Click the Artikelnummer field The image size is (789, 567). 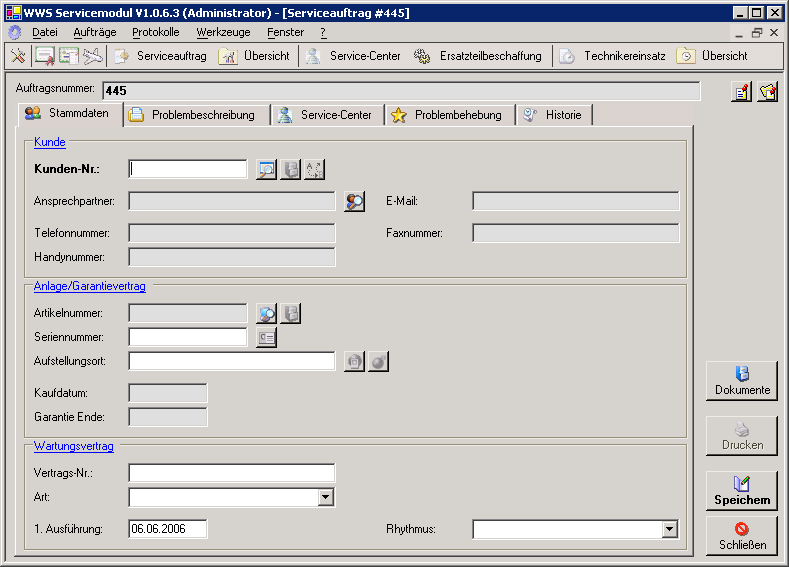[188, 313]
